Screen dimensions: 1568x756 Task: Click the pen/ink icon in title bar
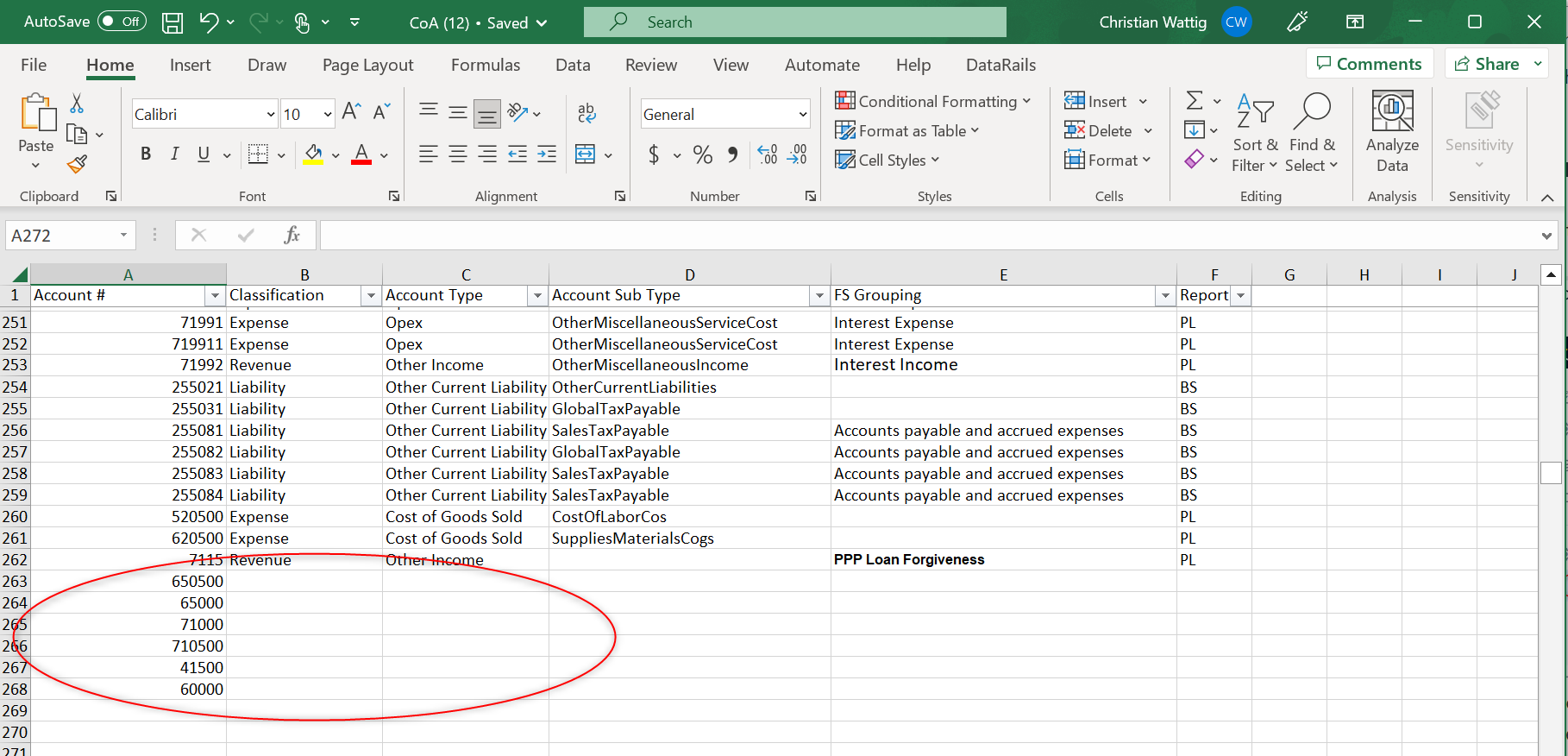[1297, 22]
